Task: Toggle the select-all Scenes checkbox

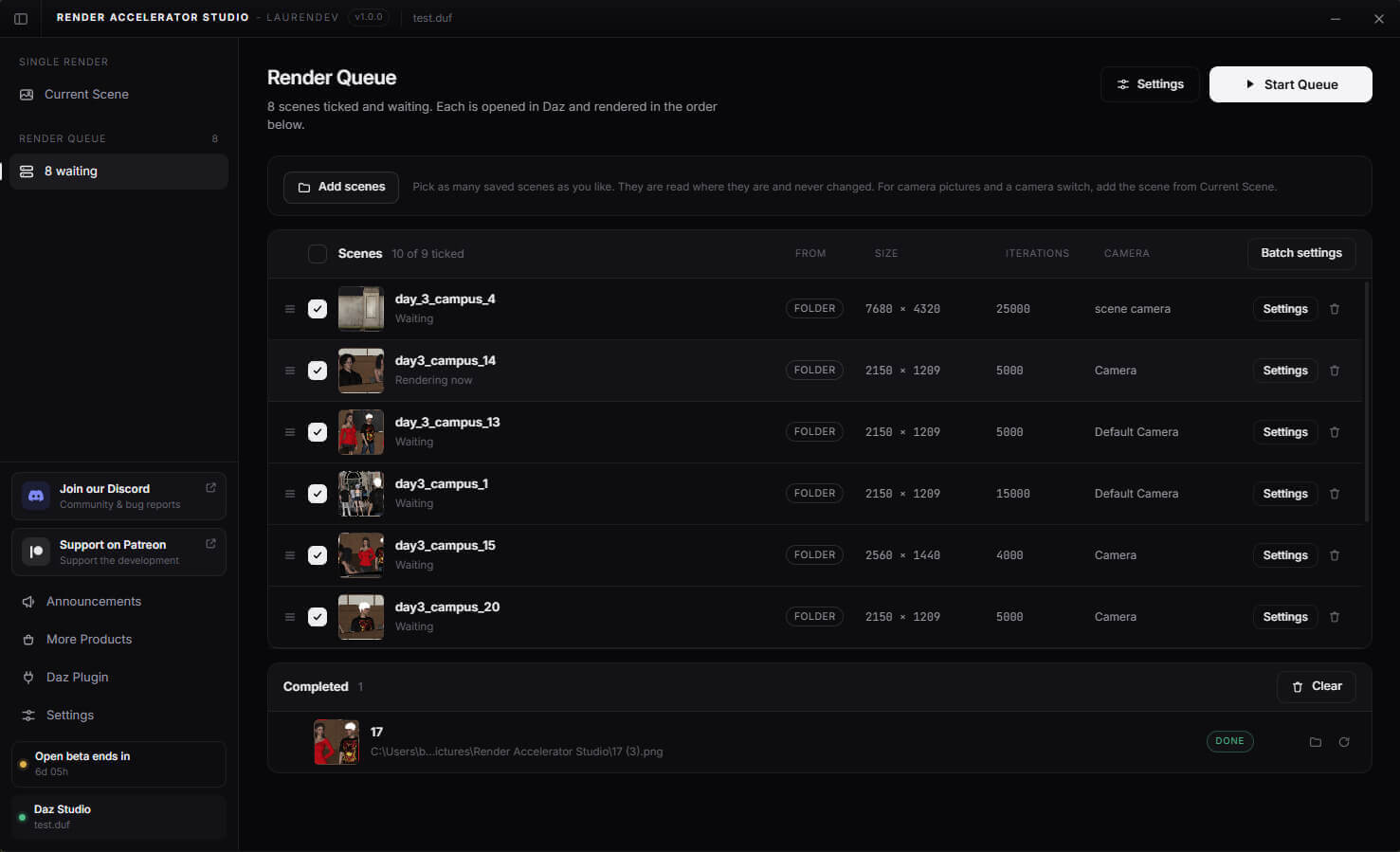Action: (318, 254)
